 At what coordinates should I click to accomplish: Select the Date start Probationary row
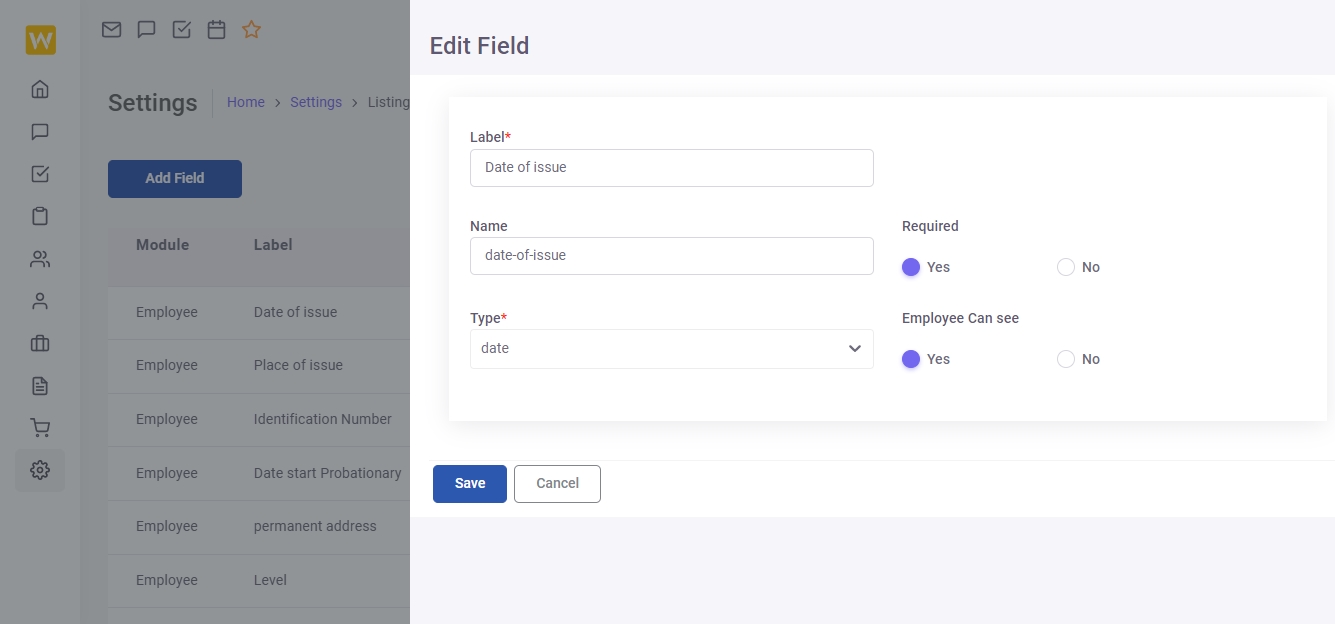pos(259,474)
